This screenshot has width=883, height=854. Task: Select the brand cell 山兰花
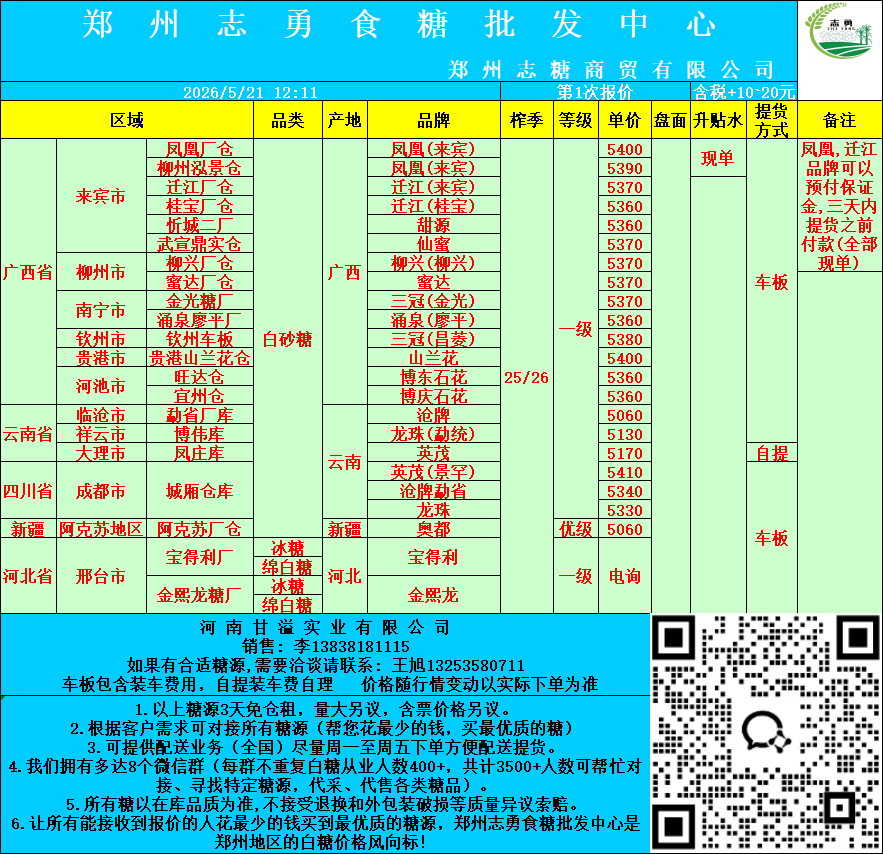434,357
